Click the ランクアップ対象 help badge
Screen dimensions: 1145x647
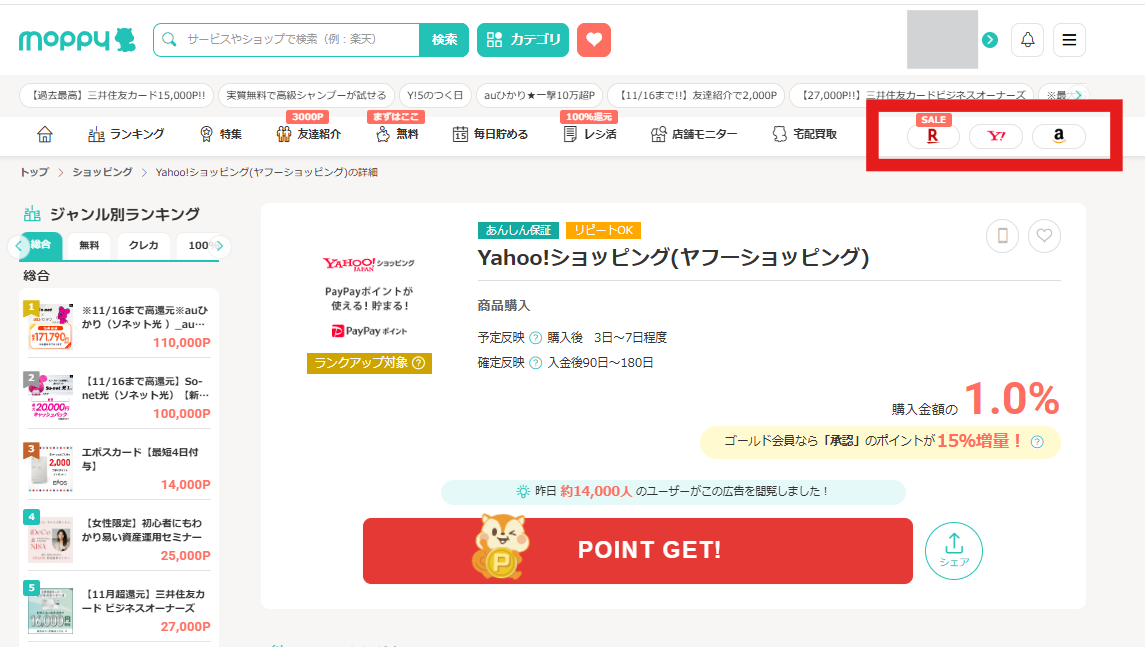369,363
